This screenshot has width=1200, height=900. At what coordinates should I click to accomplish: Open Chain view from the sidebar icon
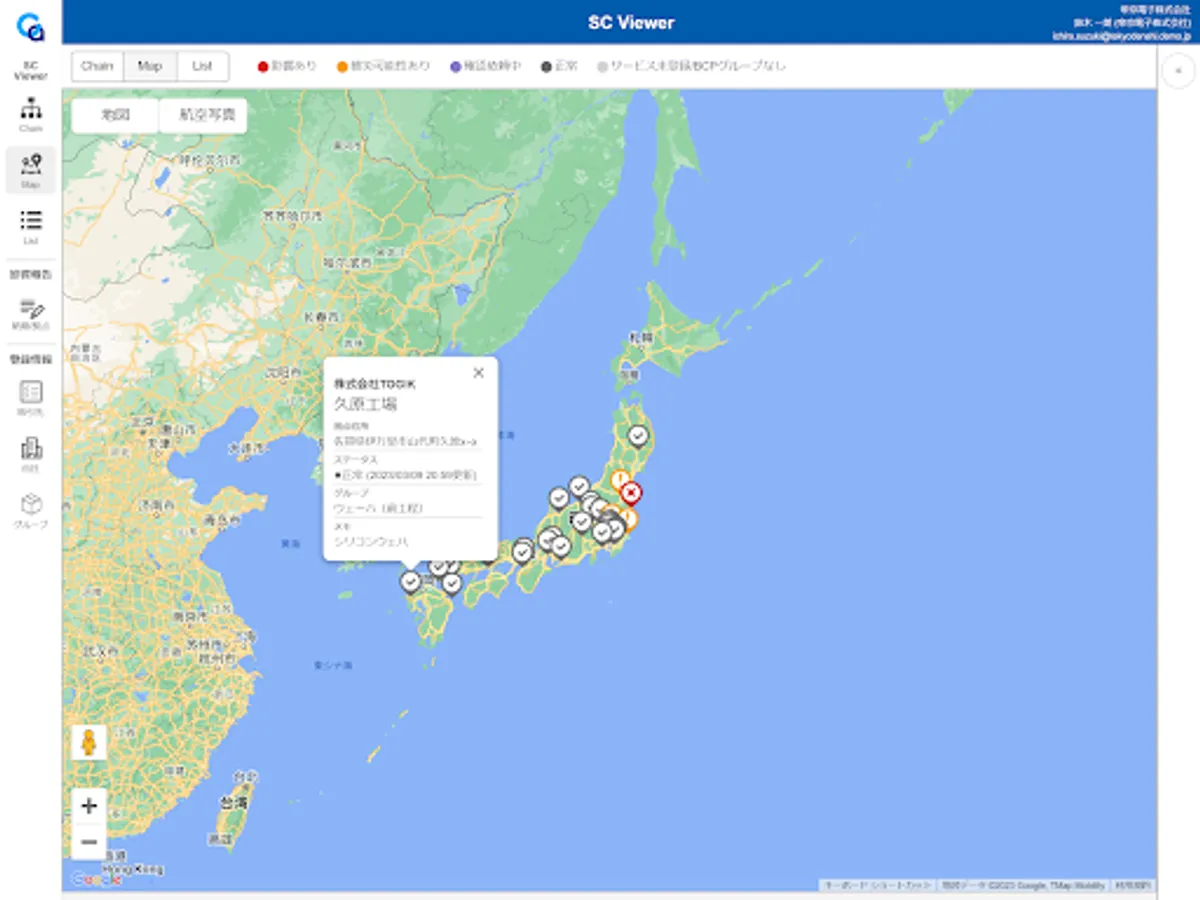31,114
